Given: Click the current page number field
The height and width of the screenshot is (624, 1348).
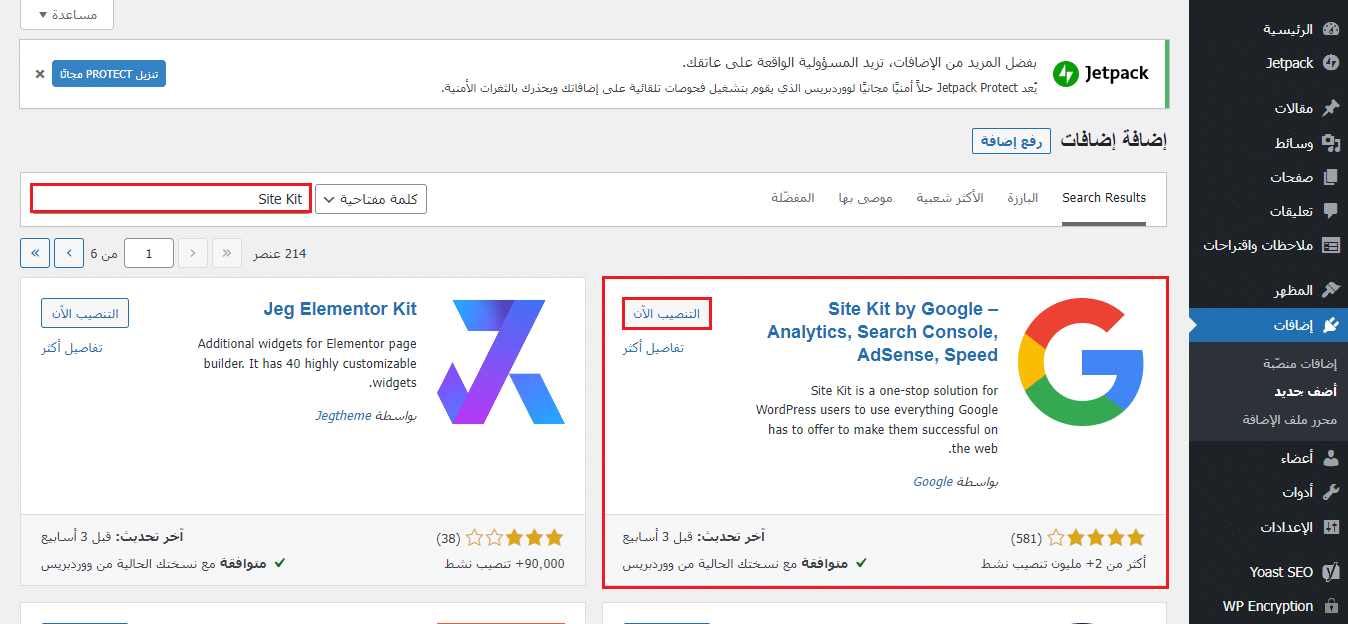Looking at the screenshot, I should click(149, 253).
